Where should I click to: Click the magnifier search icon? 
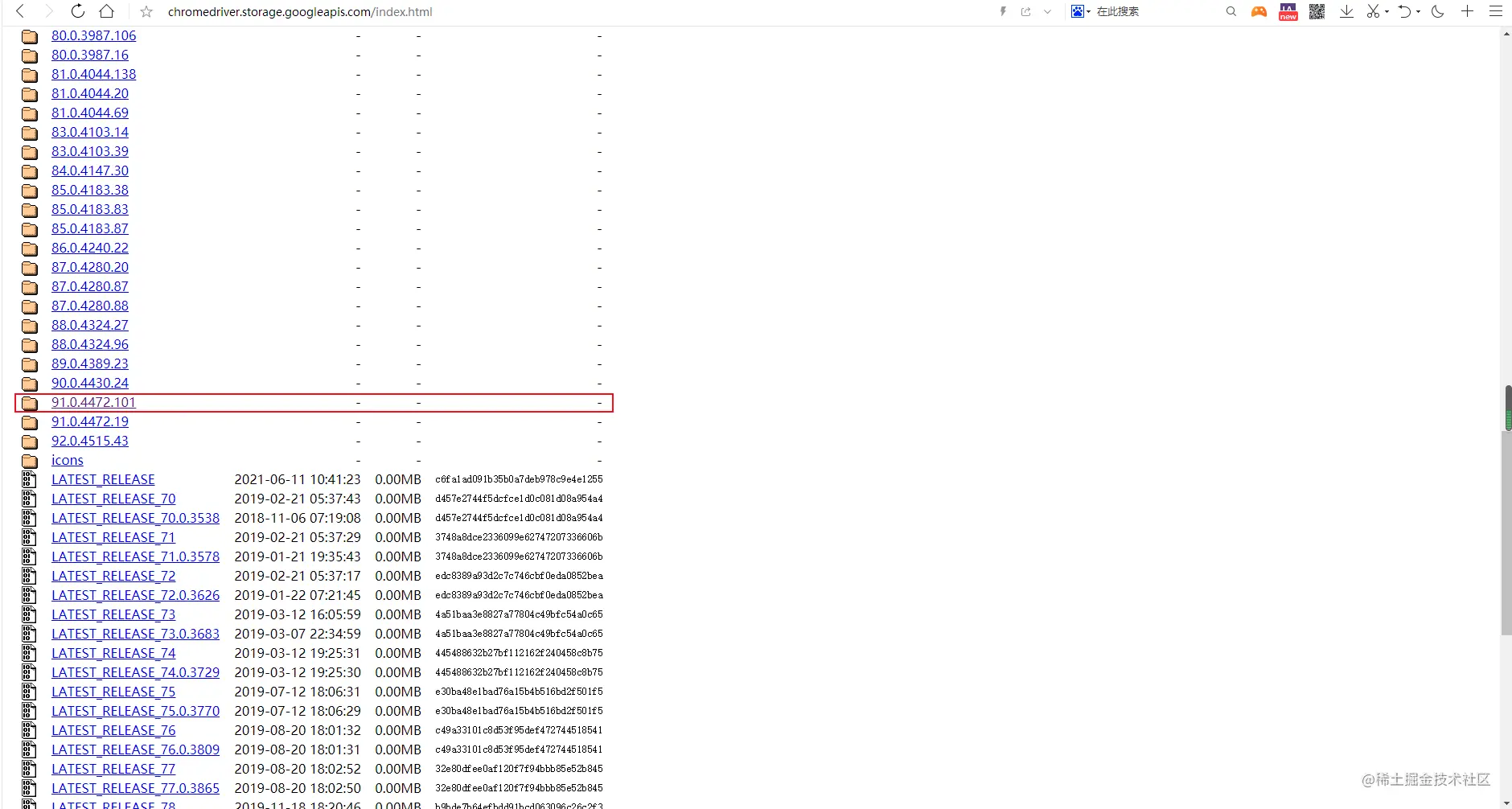click(x=1231, y=11)
